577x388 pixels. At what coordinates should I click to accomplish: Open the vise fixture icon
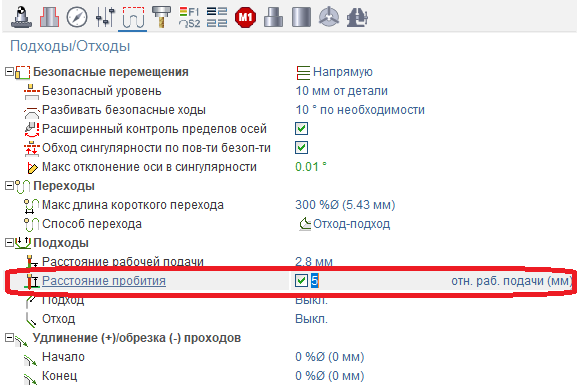[x=357, y=17]
